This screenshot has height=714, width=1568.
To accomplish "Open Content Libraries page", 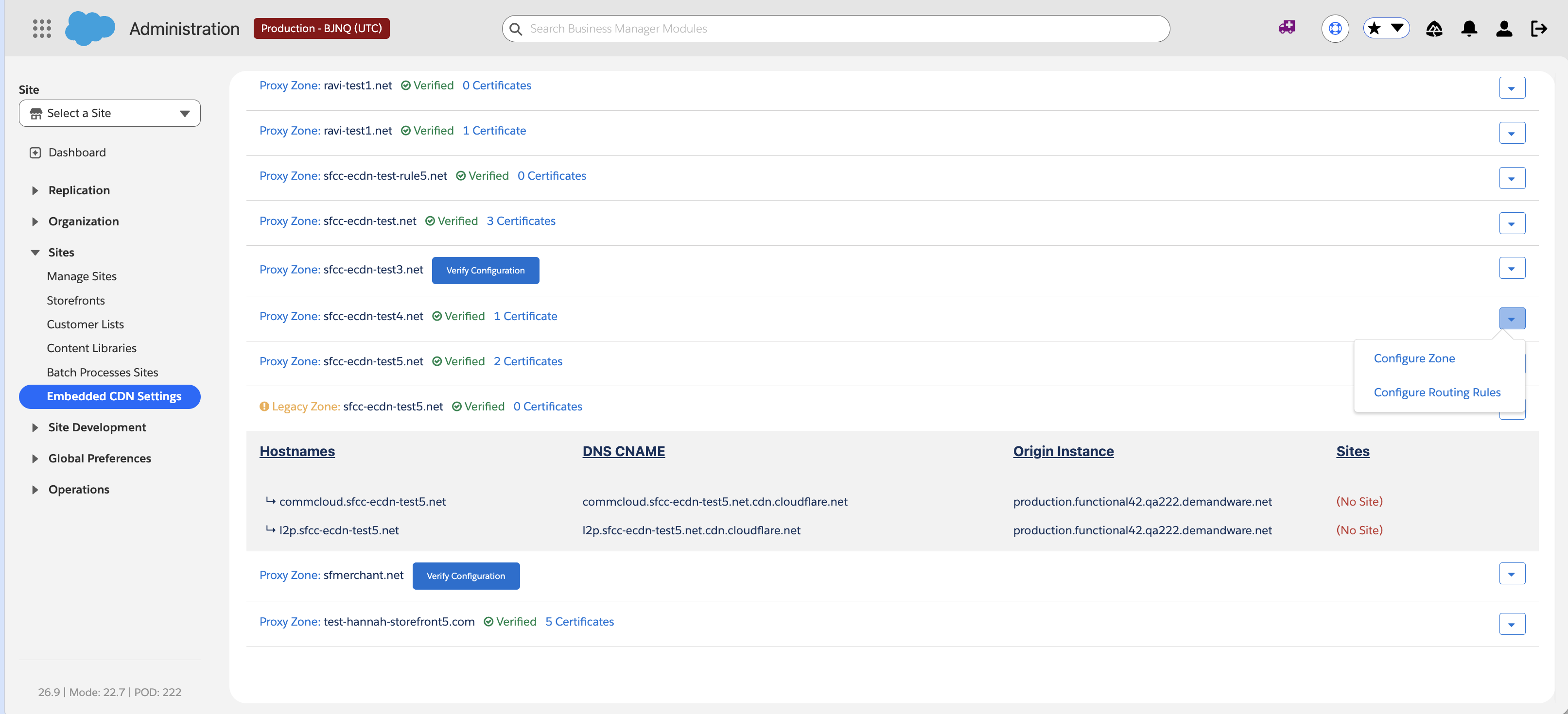I will (x=91, y=348).
